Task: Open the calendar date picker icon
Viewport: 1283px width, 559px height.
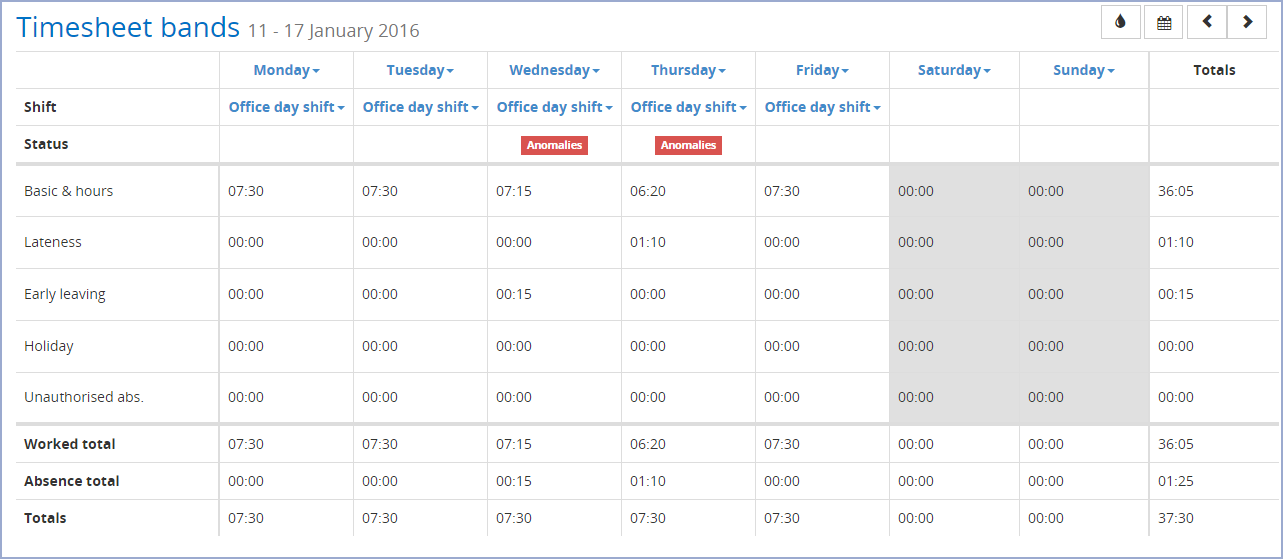Action: pos(1164,22)
